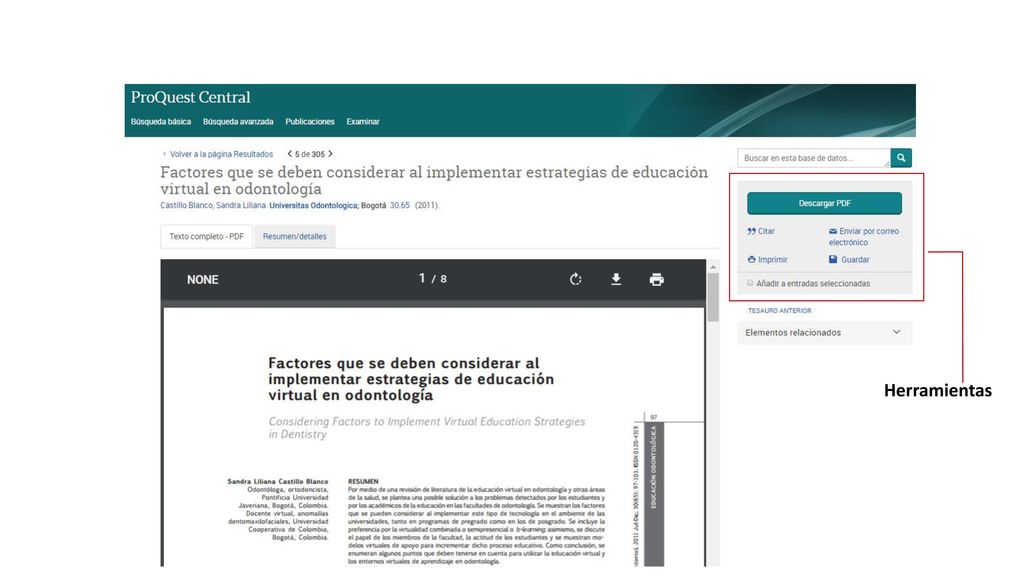Screen dimensions: 1024x576
Task: Click in 'Buscar en esta base de datos' field
Action: pyautogui.click(x=814, y=158)
